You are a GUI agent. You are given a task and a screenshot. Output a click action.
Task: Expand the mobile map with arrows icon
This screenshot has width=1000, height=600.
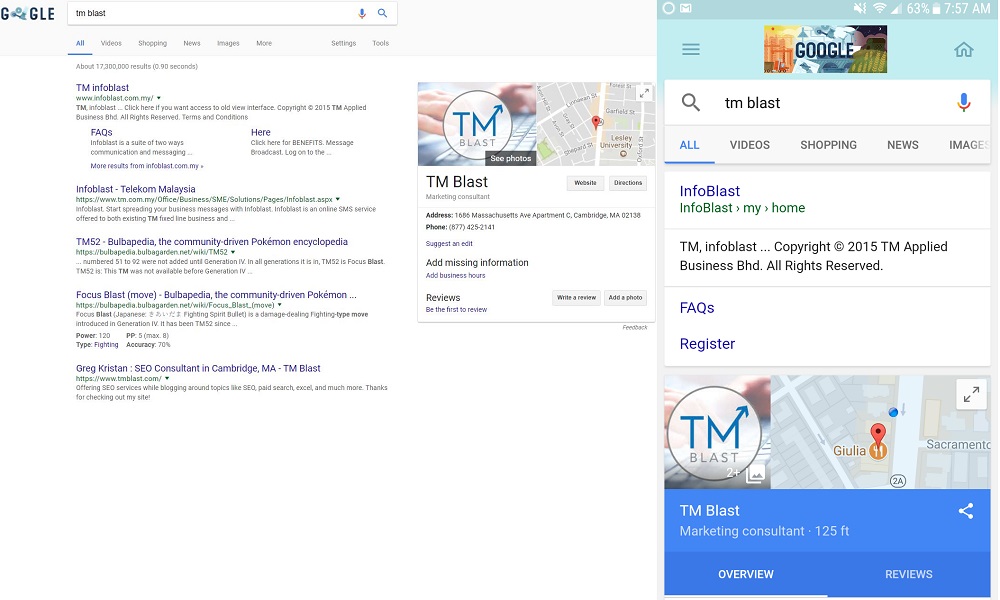coord(971,395)
